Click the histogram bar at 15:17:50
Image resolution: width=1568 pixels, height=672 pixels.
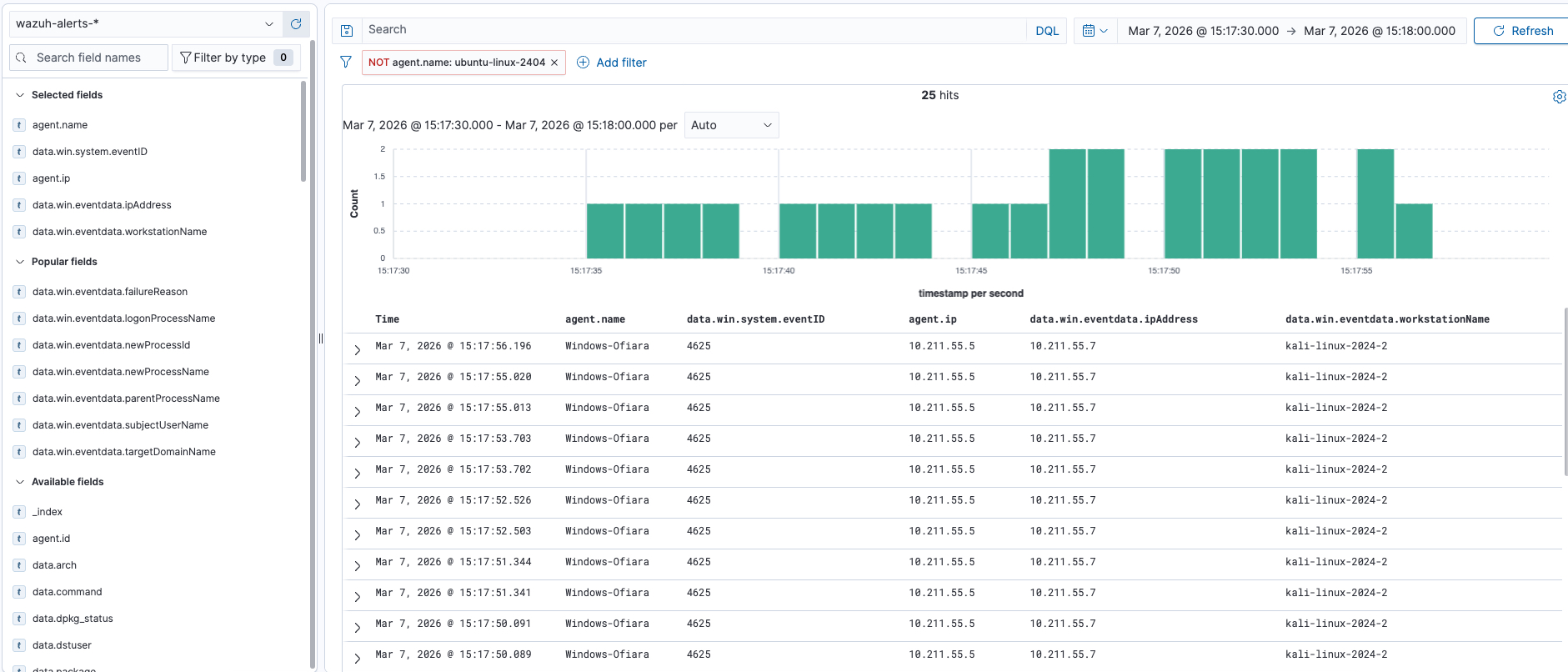[1182, 204]
